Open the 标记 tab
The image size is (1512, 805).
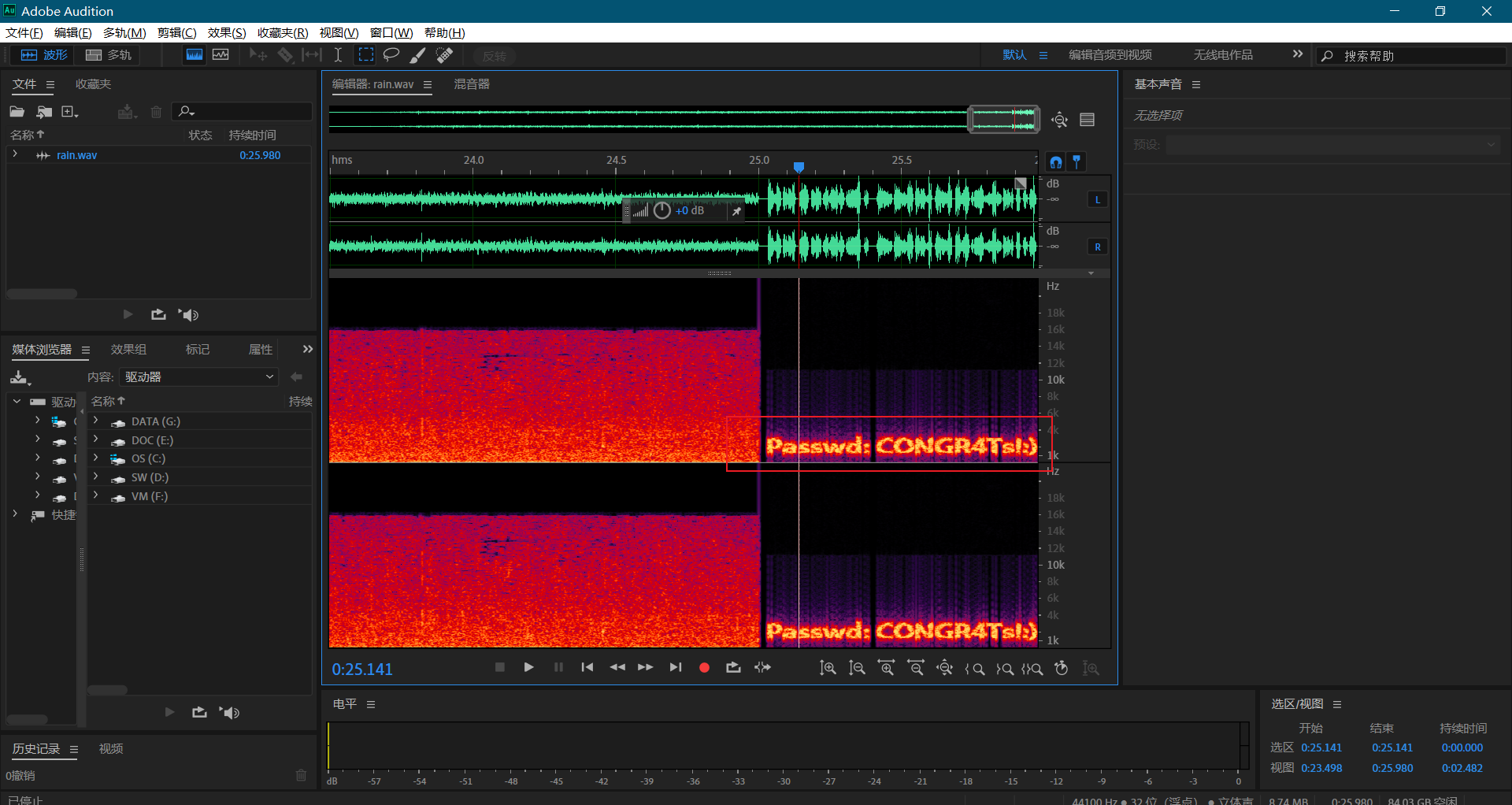tap(198, 350)
